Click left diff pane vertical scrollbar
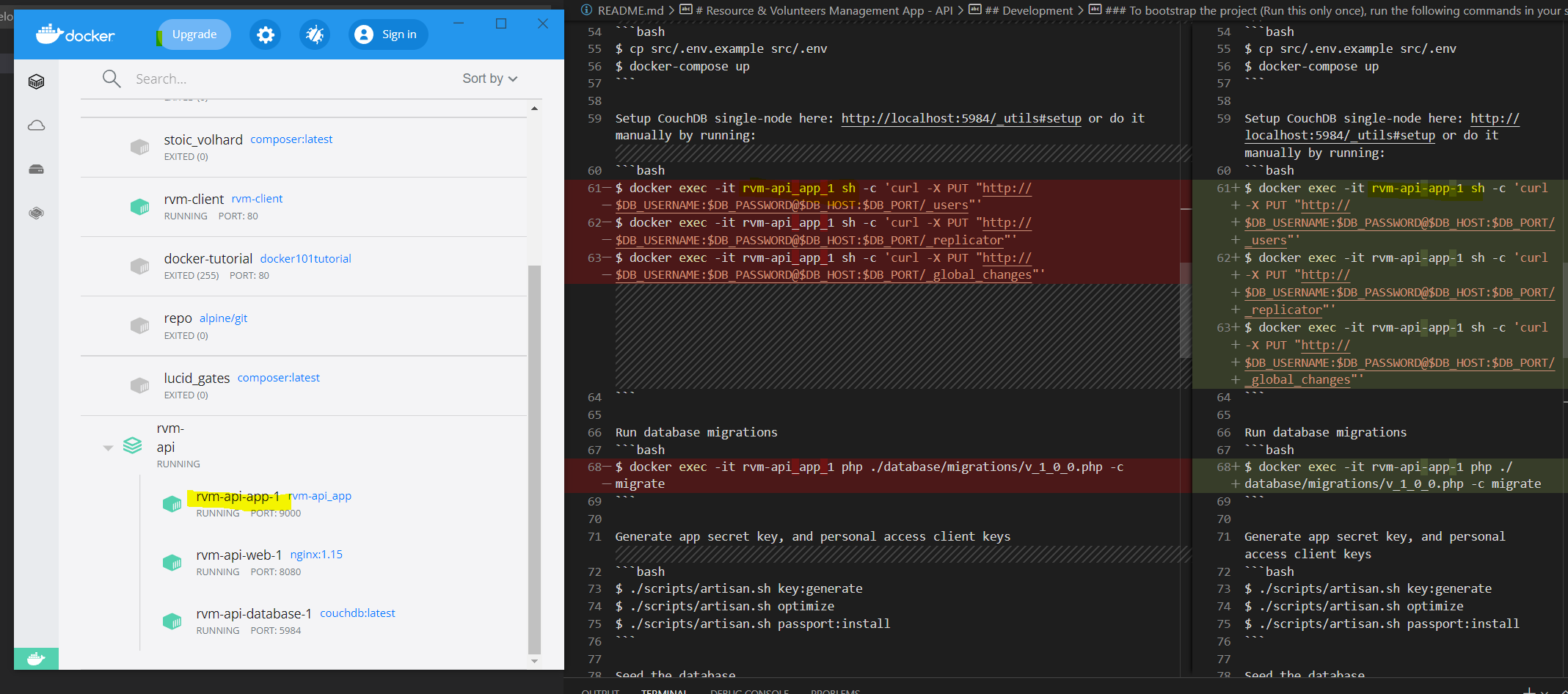Viewport: 1568px width, 694px height. (x=1186, y=310)
